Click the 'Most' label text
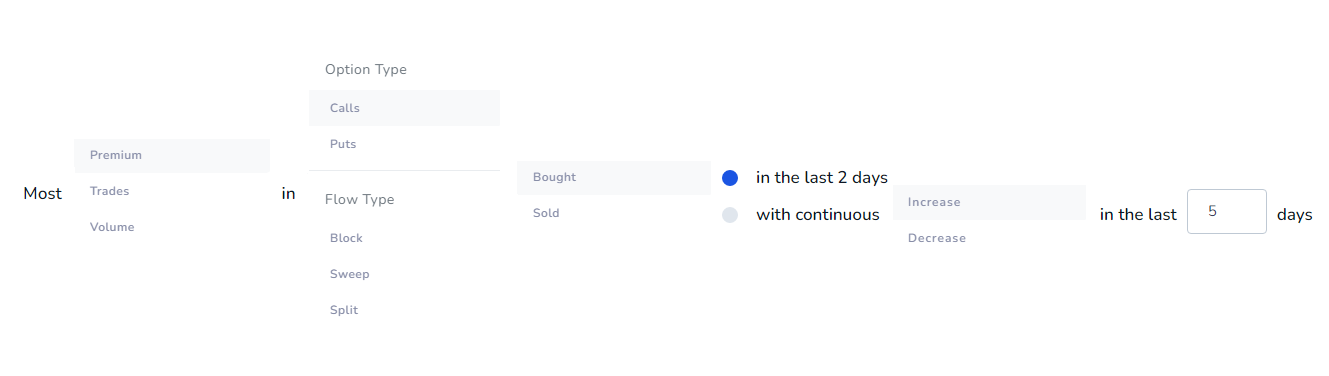The height and width of the screenshot is (376, 1329). tap(42, 194)
